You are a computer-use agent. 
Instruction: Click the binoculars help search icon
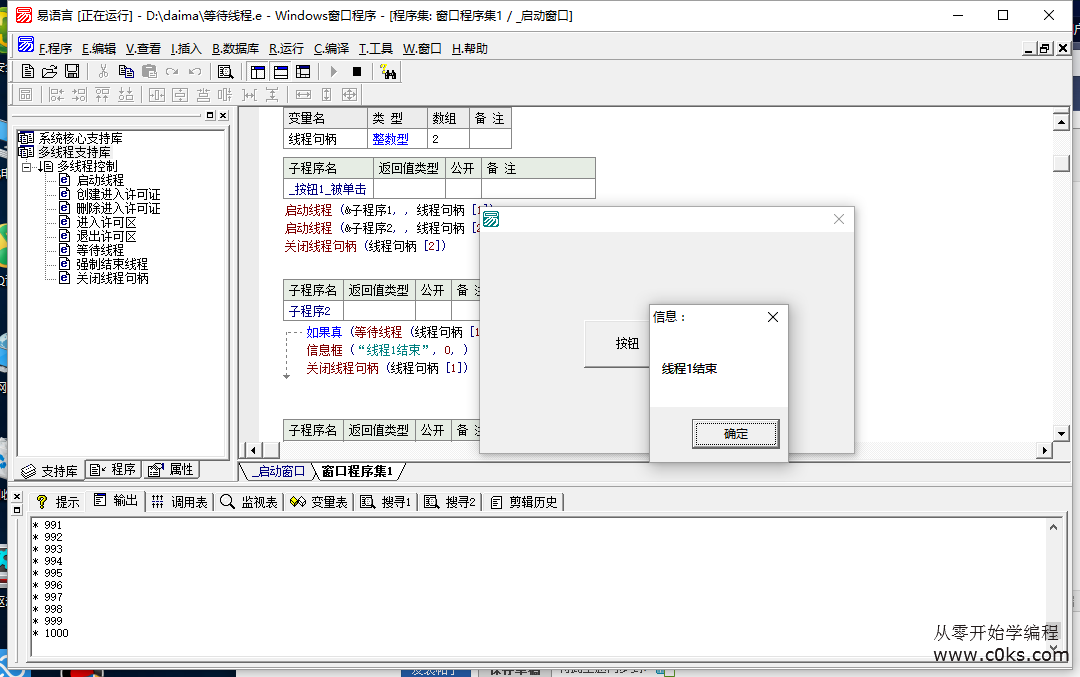(x=388, y=72)
